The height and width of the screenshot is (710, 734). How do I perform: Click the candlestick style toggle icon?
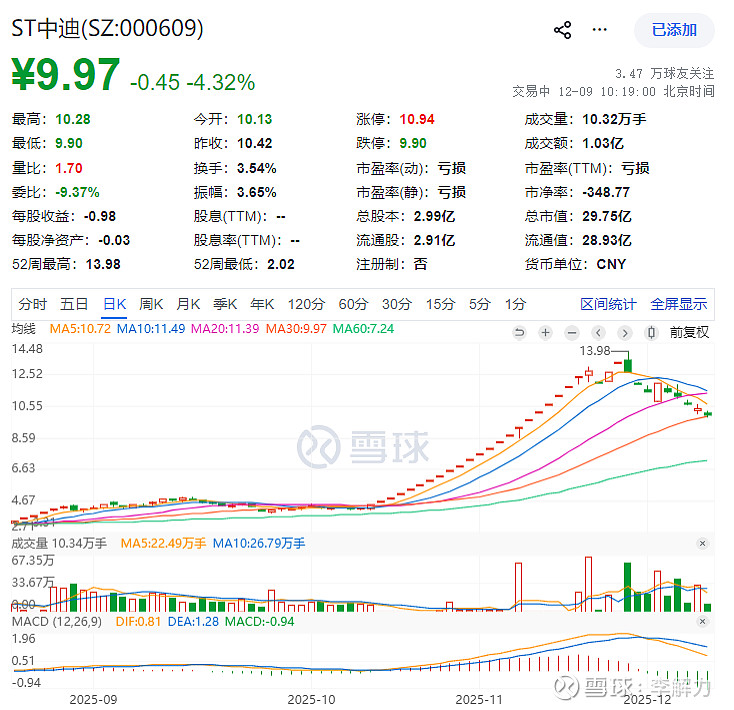(651, 333)
